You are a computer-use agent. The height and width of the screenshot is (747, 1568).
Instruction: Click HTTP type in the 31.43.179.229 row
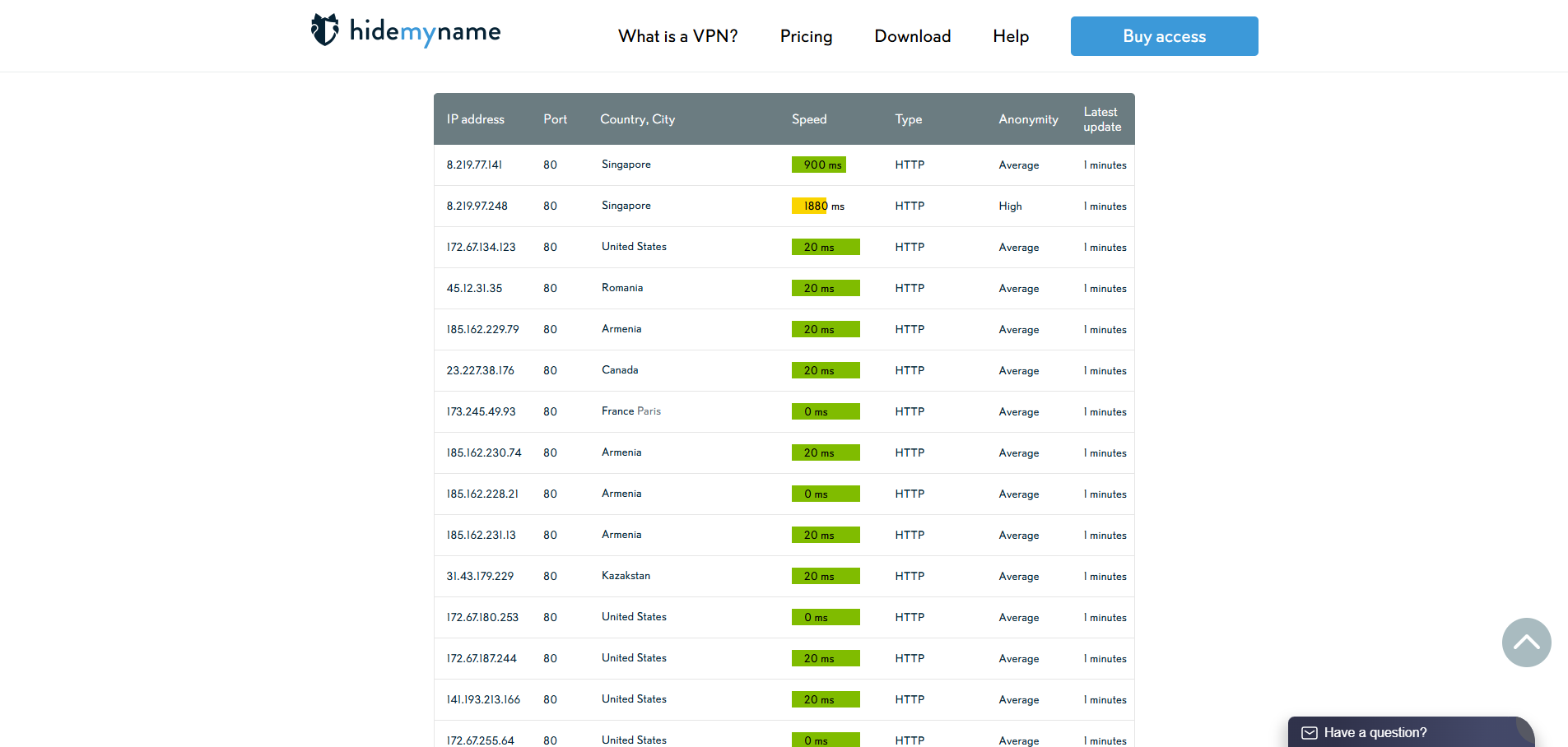point(910,576)
